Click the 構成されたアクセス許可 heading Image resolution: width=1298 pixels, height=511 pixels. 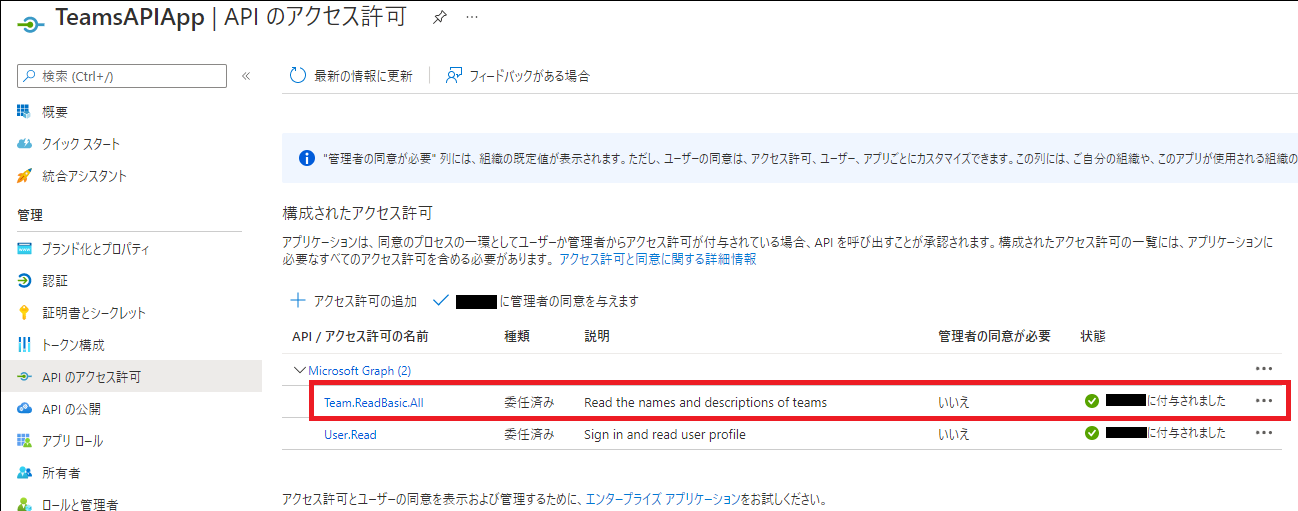tap(357, 213)
